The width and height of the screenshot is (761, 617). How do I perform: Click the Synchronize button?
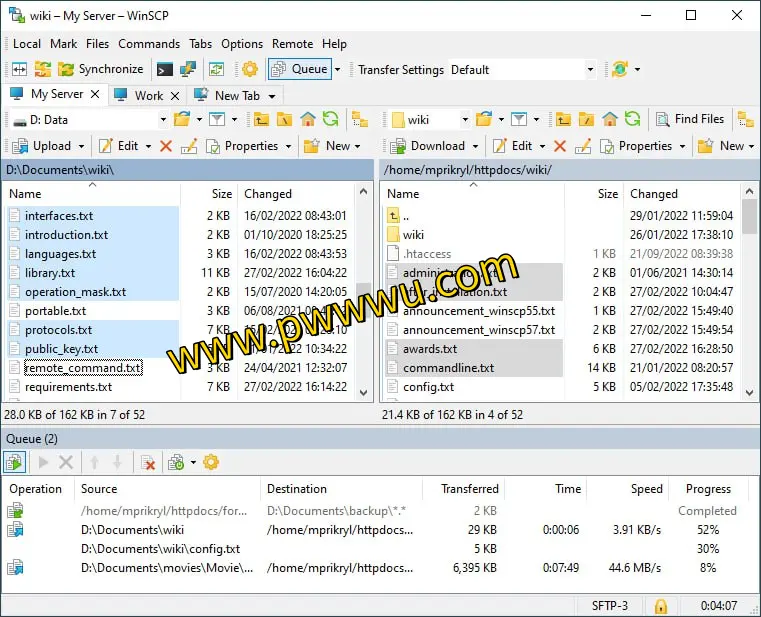(100, 69)
